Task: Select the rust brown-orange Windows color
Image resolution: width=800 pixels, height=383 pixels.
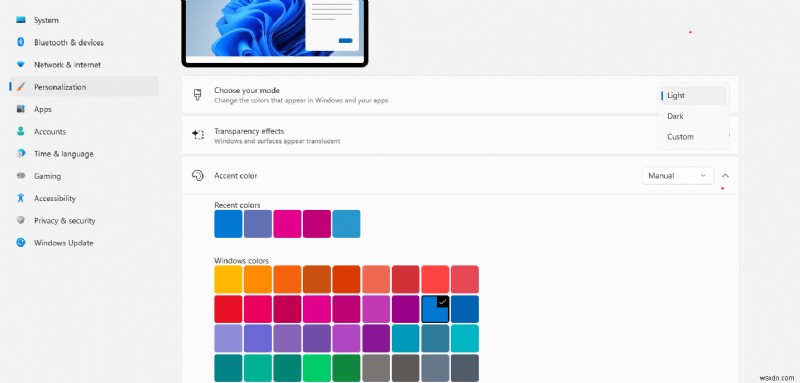Action: pos(317,279)
